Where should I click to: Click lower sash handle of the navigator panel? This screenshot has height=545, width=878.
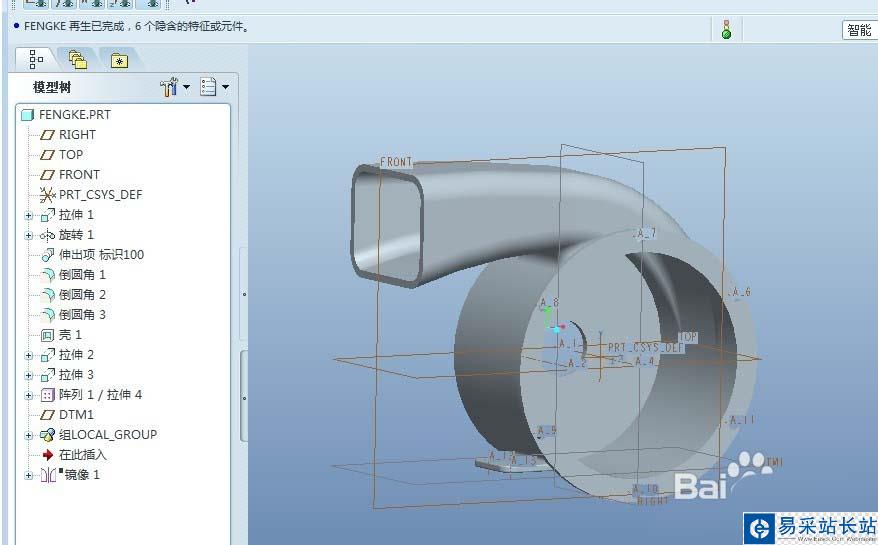244,397
